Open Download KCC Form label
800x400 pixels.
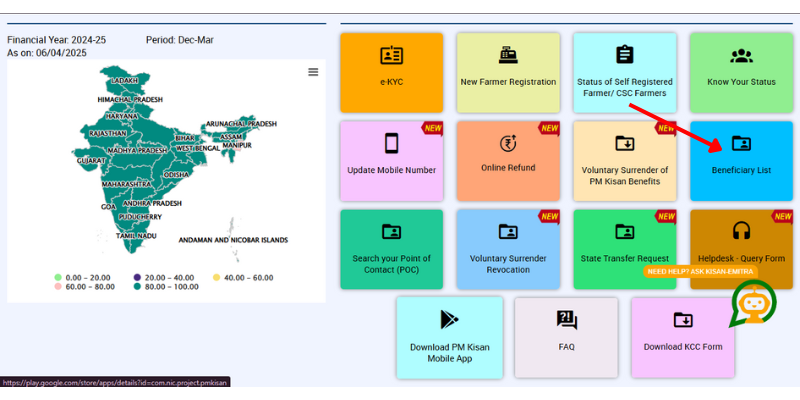[x=683, y=346]
